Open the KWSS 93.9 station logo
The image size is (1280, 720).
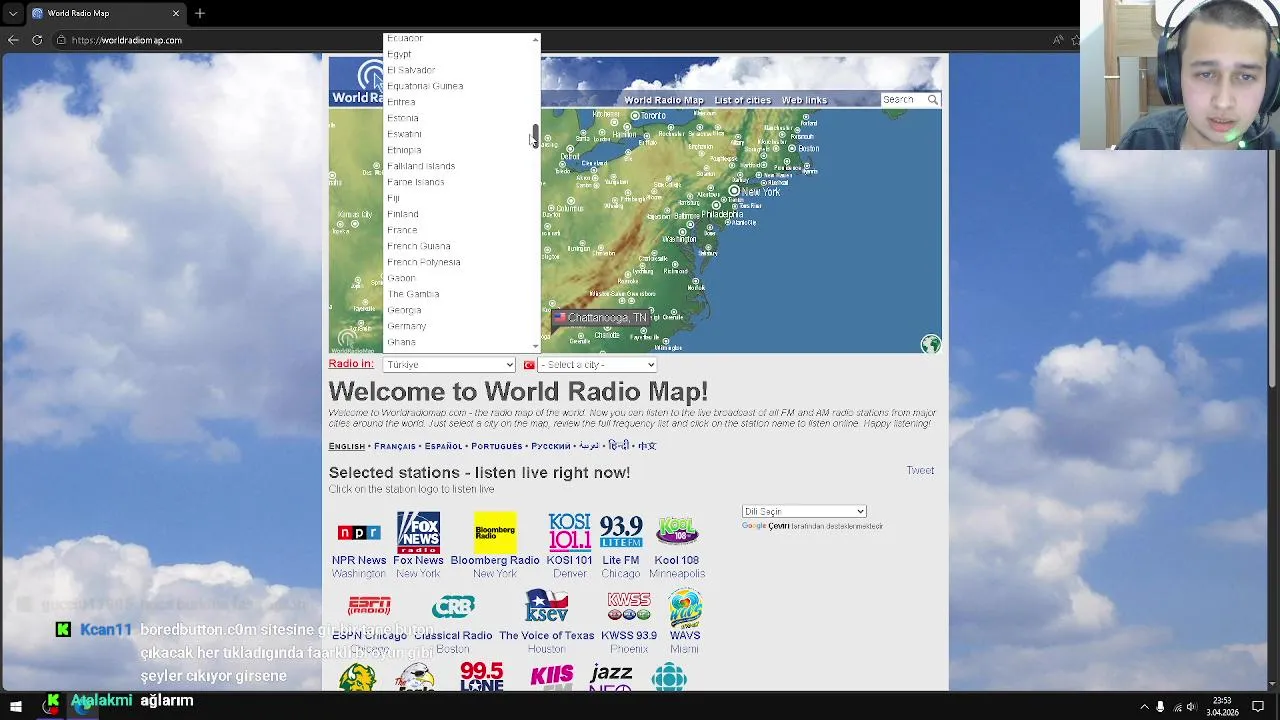click(x=629, y=606)
